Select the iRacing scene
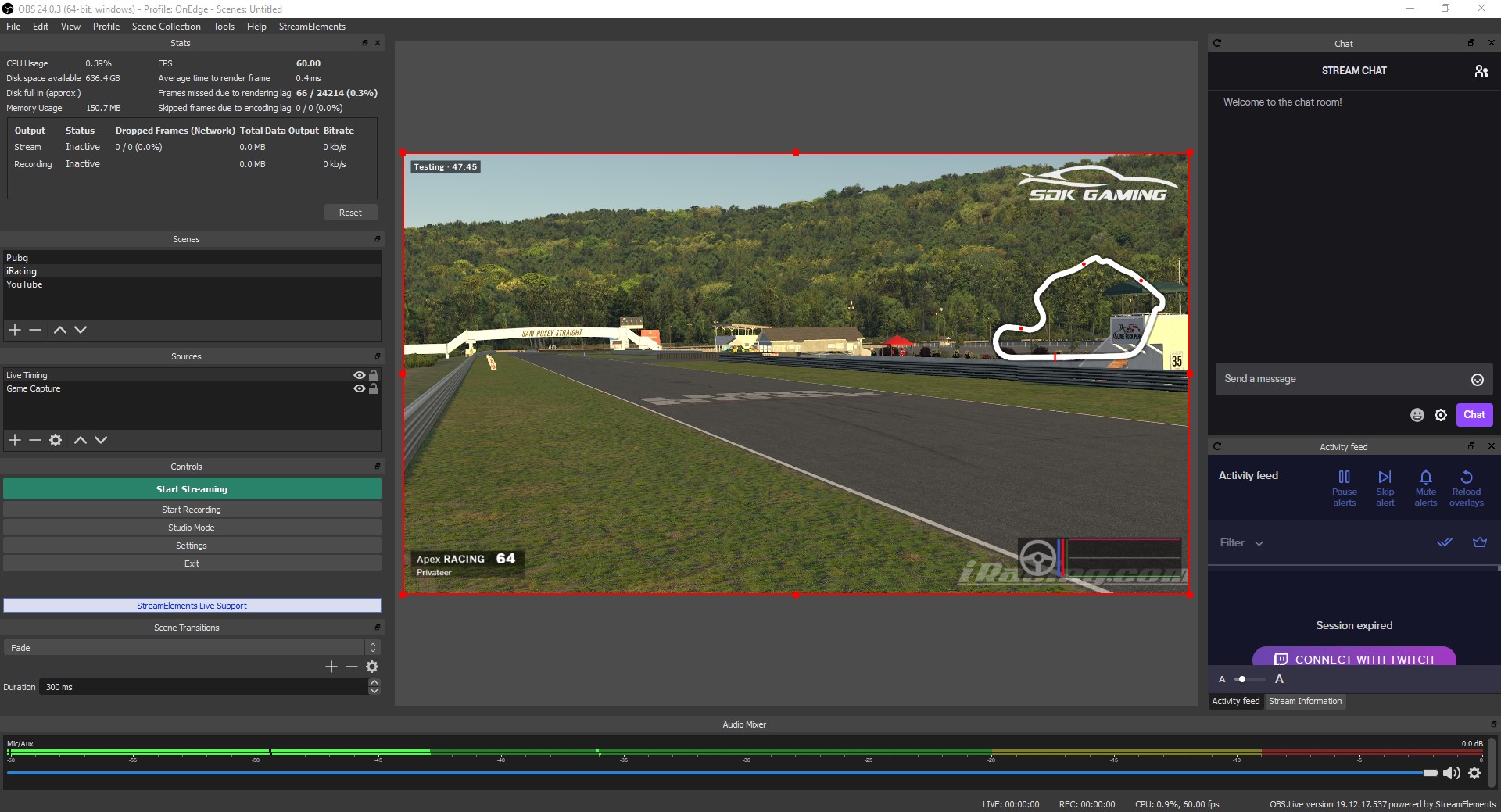The image size is (1501, 812). click(192, 271)
